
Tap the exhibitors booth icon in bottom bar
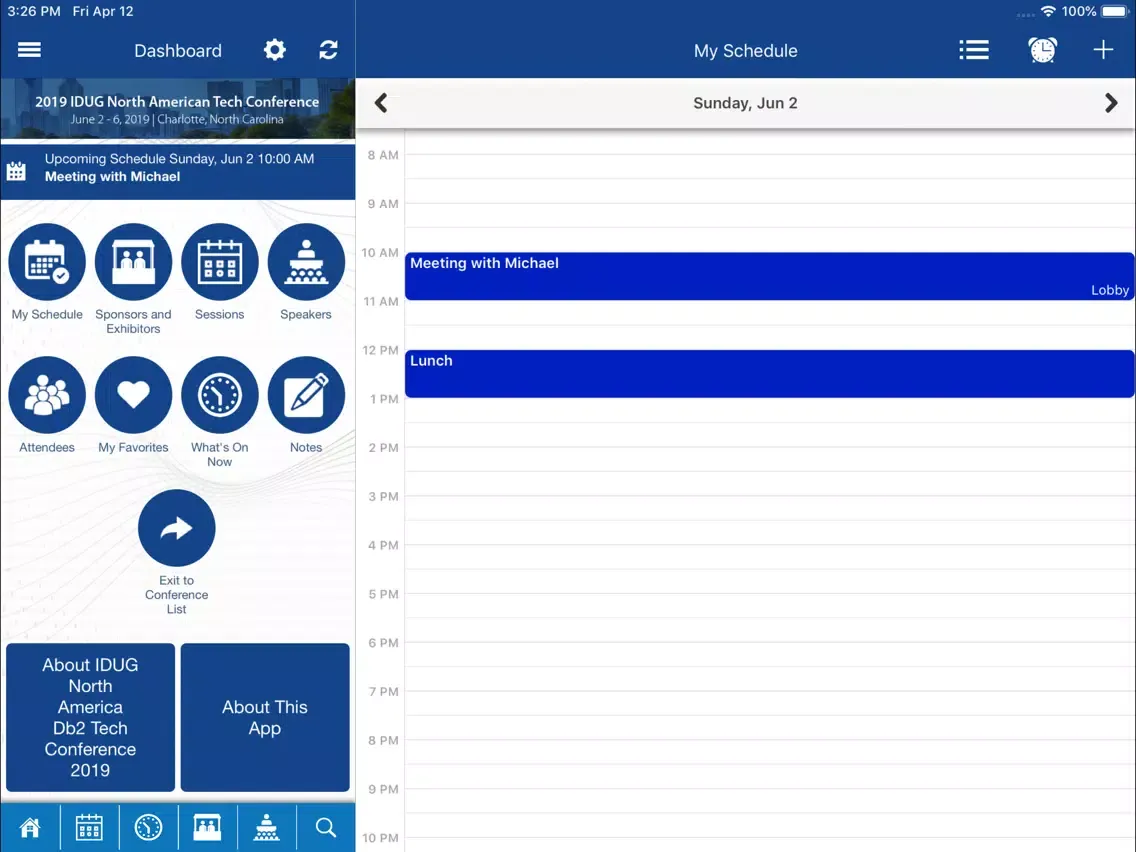click(207, 827)
